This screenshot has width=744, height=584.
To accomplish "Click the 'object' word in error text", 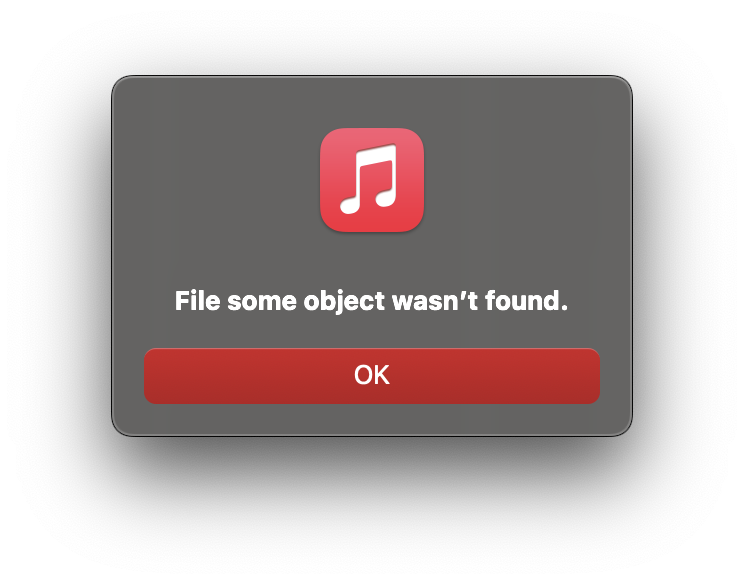I will [x=344, y=302].
